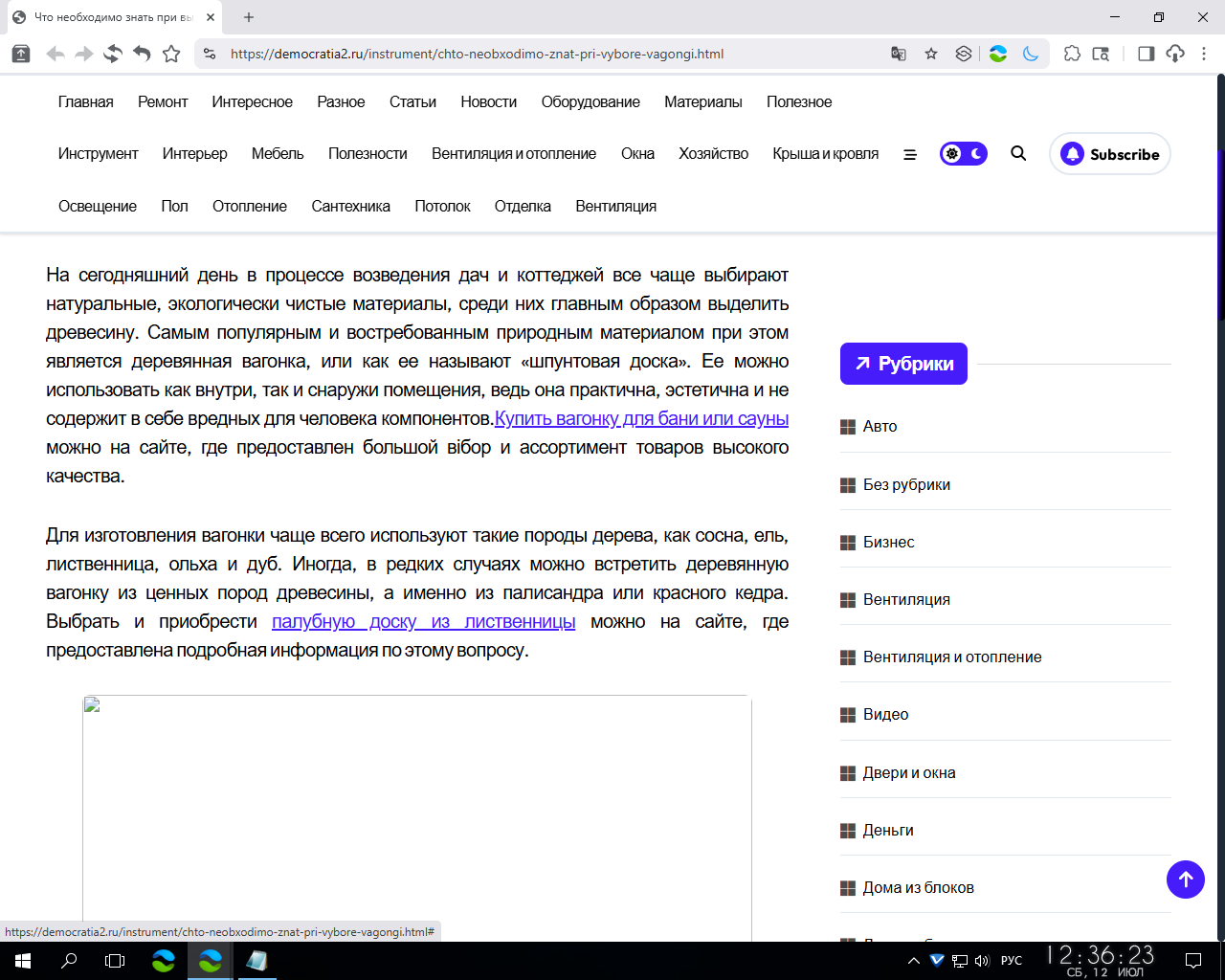Open the Видео category in sidebar

[x=886, y=714]
